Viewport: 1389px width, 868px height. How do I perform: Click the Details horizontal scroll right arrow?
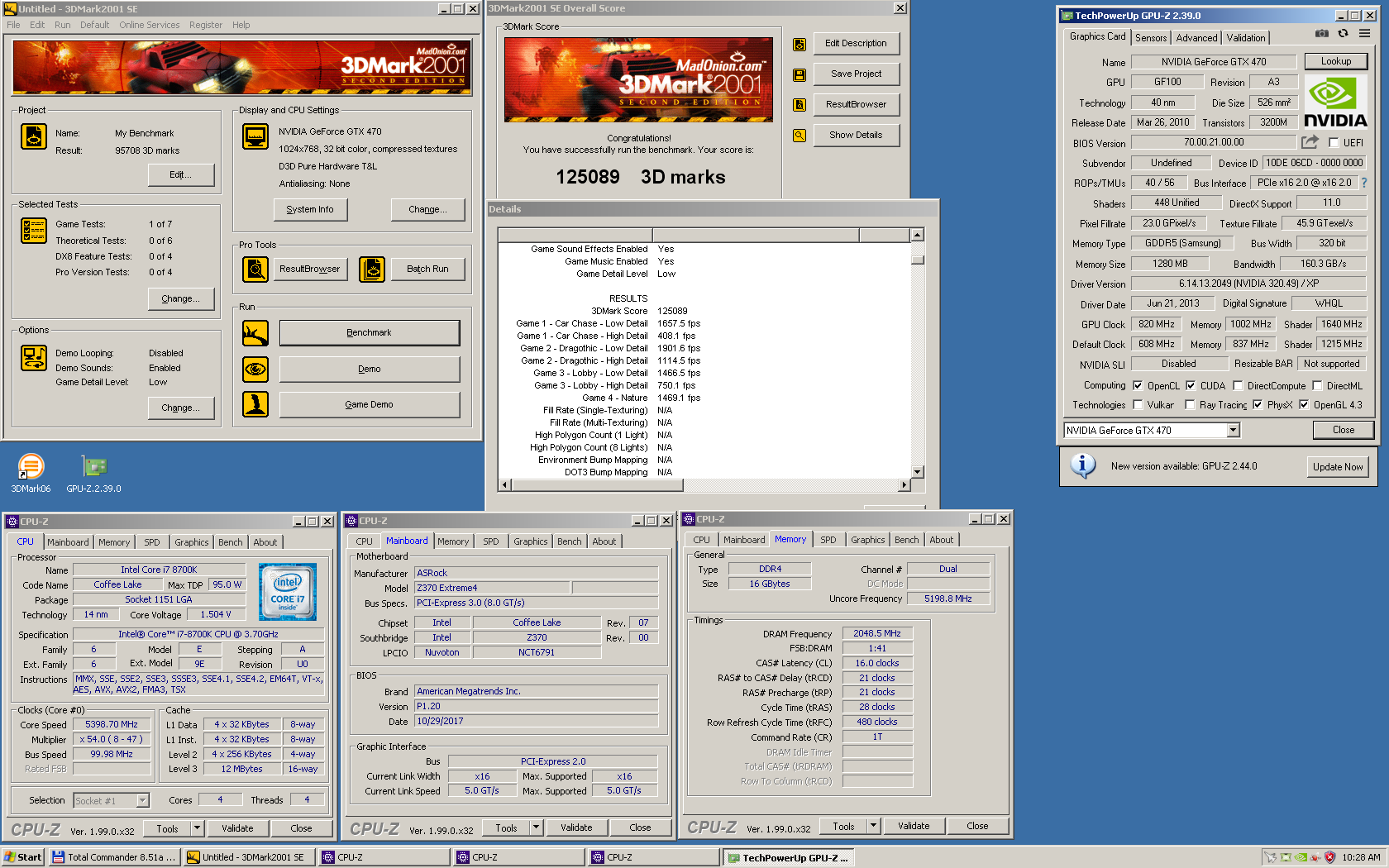pos(905,485)
